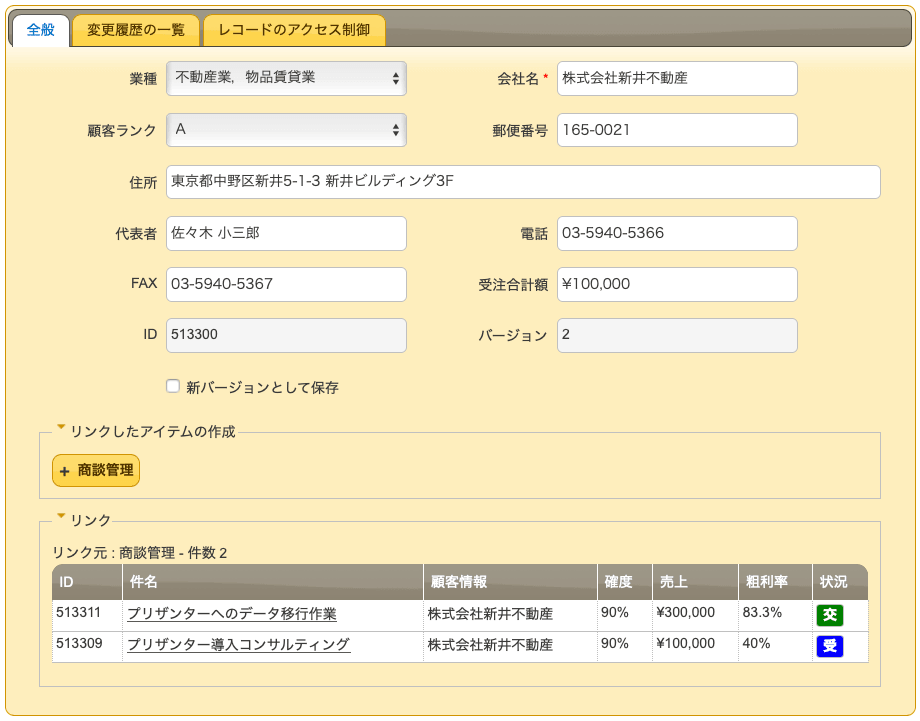The image size is (920, 721).
Task: Click the 郵便番号 field
Action: click(677, 130)
